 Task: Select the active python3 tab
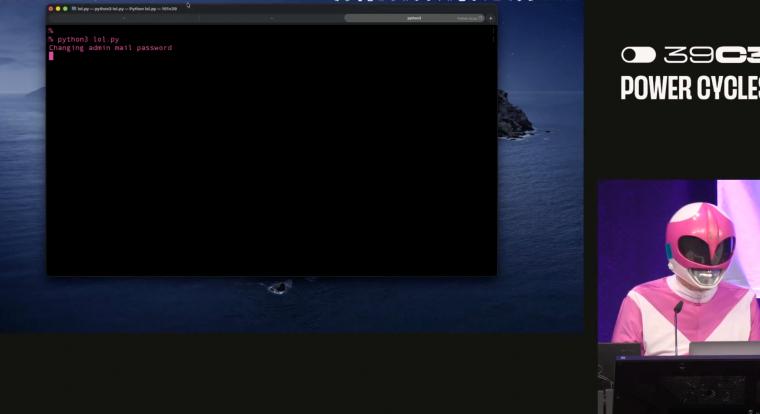(x=414, y=18)
